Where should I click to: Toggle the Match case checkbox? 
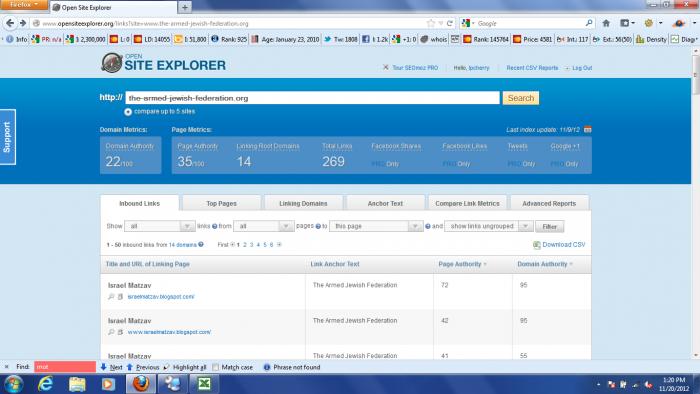coord(216,367)
